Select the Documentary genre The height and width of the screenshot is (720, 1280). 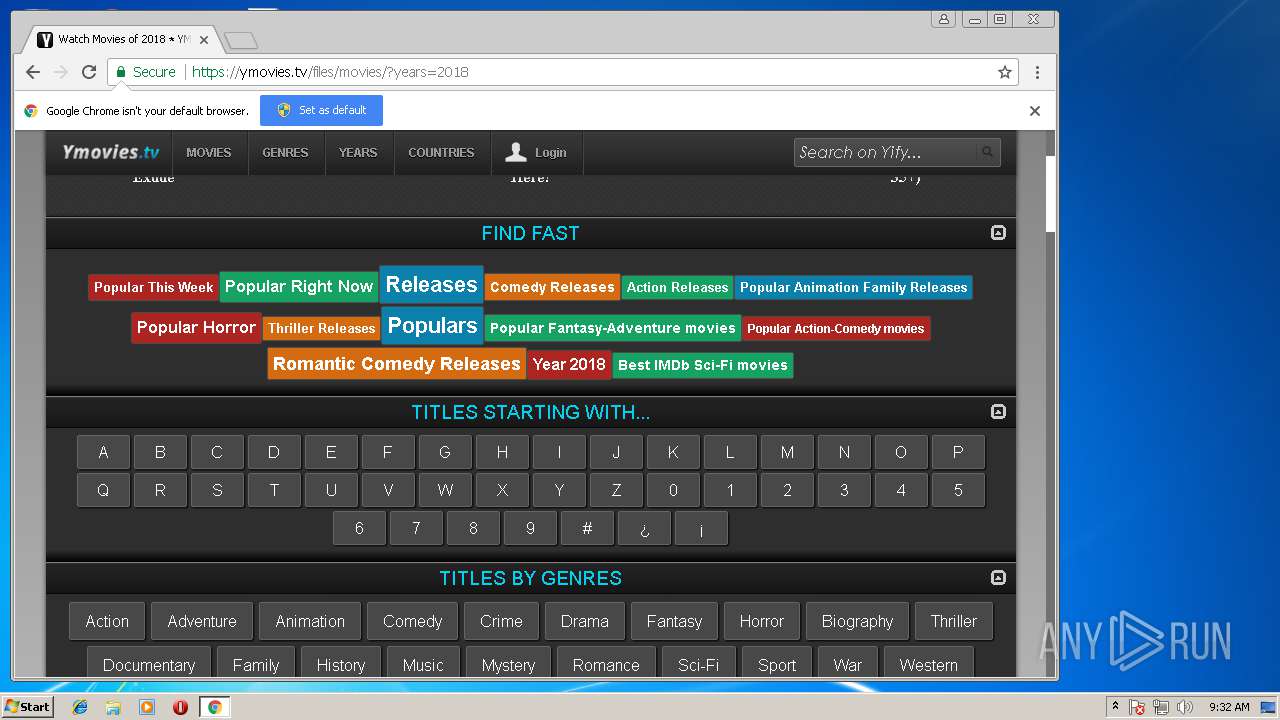pos(149,664)
